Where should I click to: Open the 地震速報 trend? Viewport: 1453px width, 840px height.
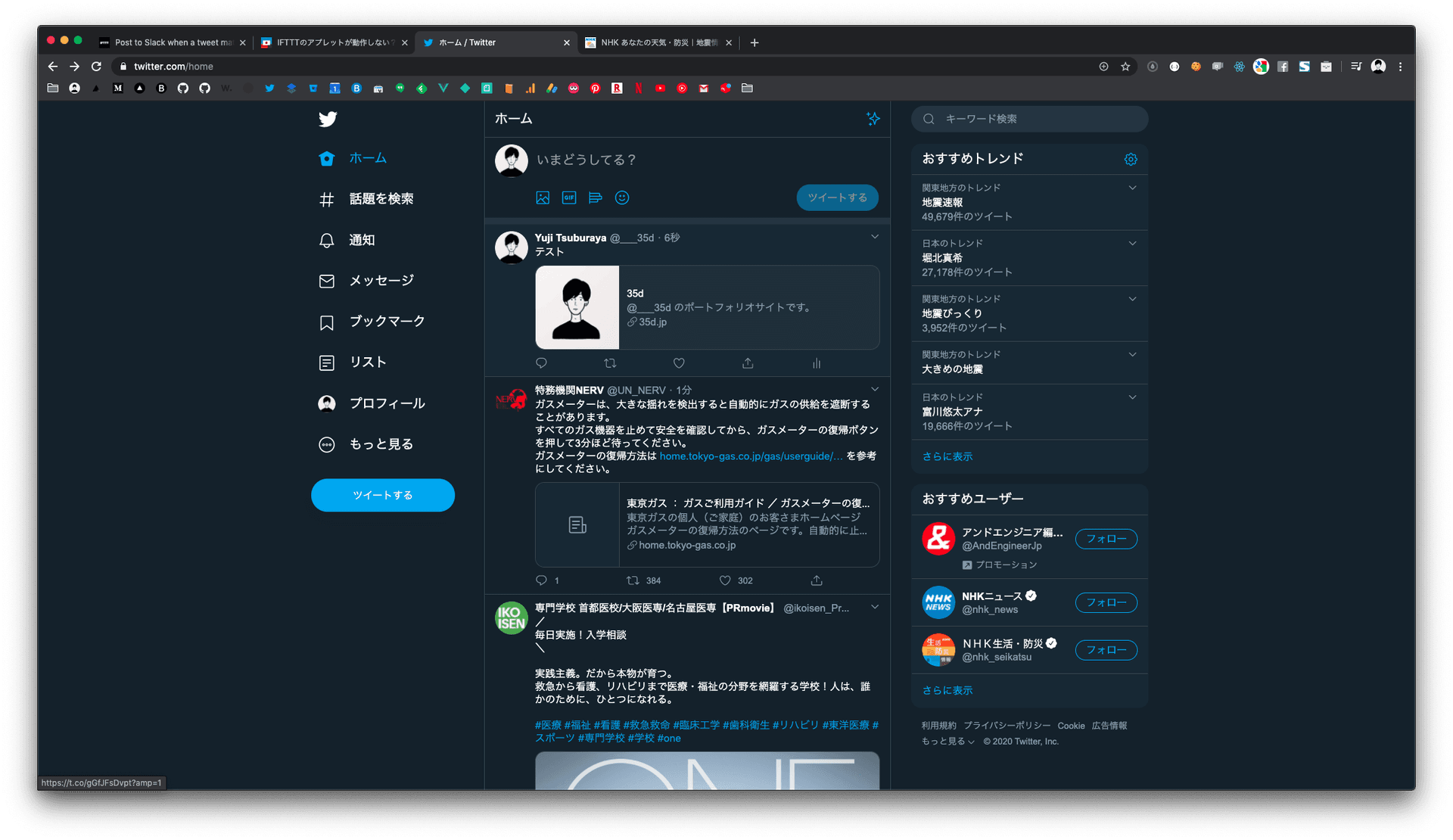tap(1029, 203)
